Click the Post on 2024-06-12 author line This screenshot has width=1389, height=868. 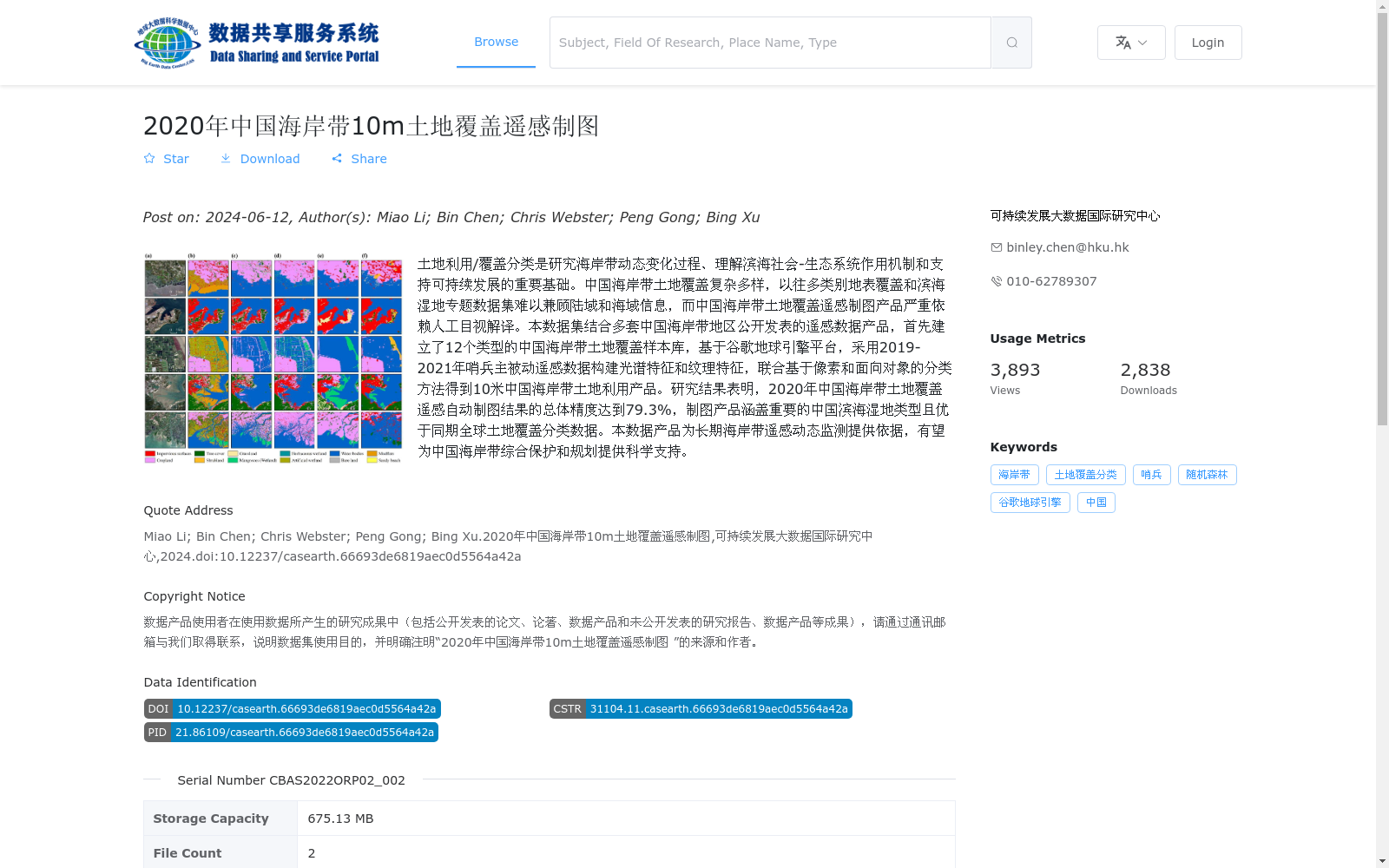coord(451,217)
